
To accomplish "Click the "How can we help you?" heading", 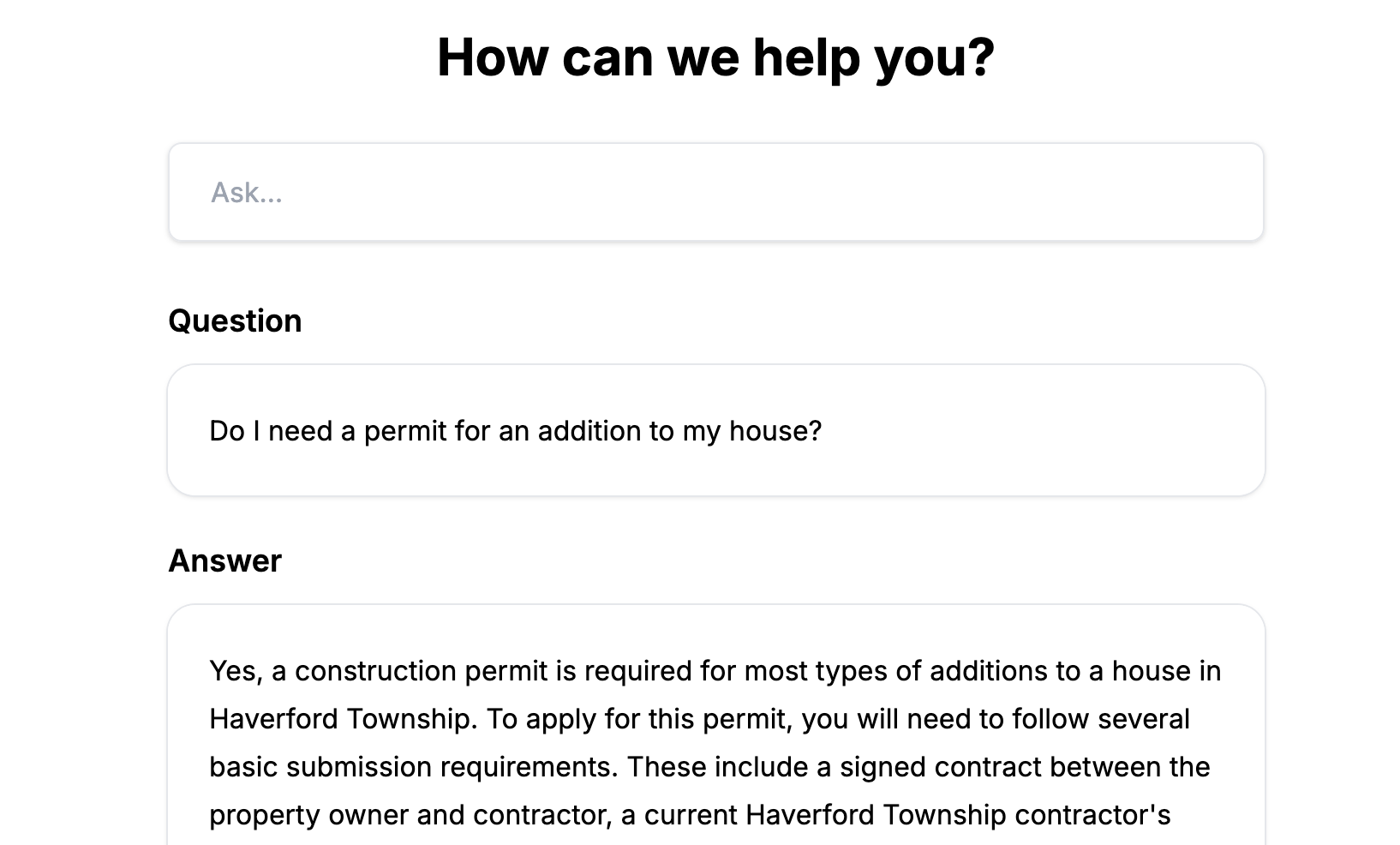I will click(715, 57).
